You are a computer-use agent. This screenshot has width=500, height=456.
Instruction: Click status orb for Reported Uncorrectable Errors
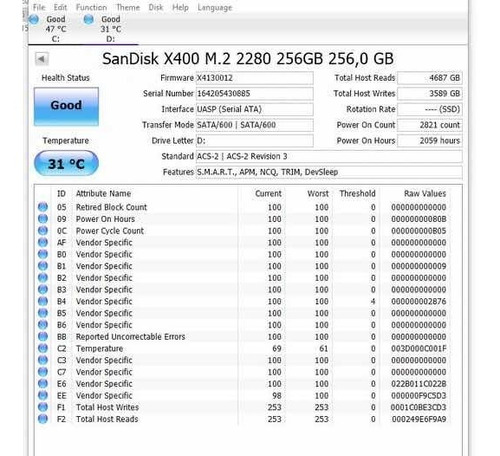(43, 337)
